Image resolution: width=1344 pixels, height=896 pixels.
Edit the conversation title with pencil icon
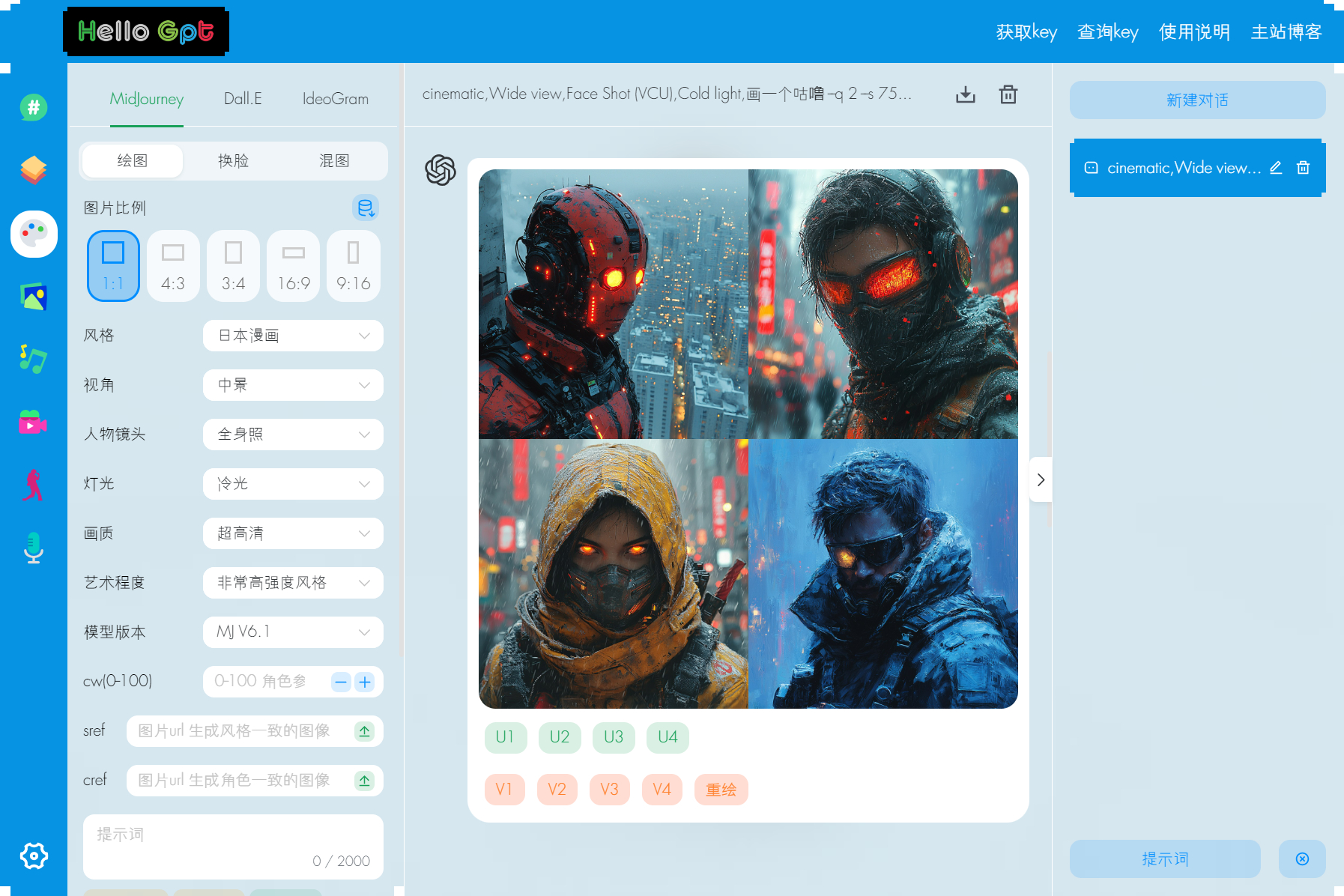(x=1277, y=168)
